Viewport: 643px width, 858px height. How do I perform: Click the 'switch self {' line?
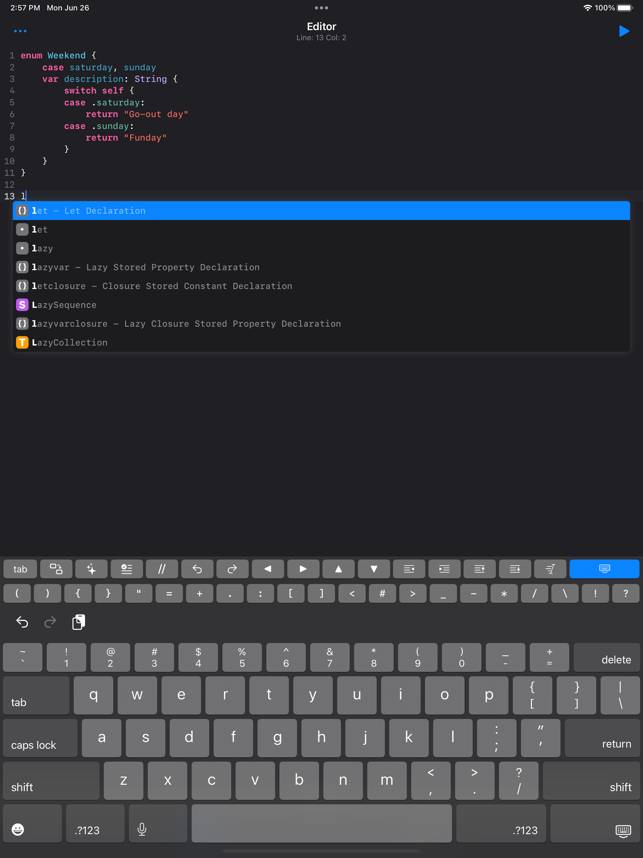tap(99, 91)
